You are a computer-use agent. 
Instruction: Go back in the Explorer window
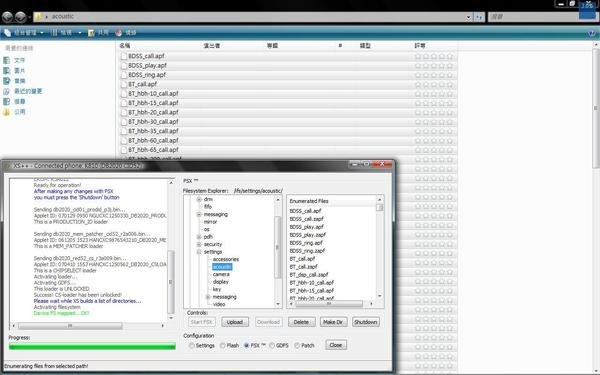(7, 17)
